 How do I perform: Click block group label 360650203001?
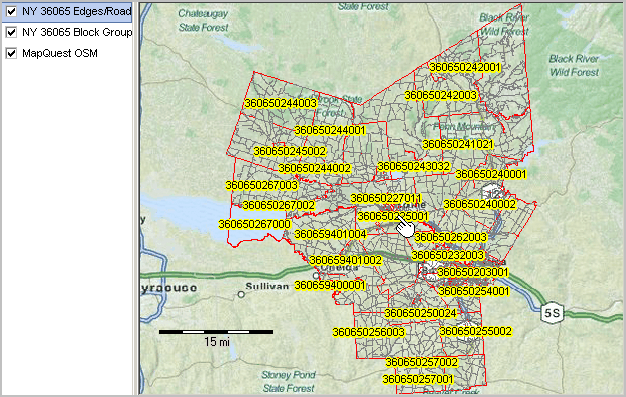tap(473, 272)
